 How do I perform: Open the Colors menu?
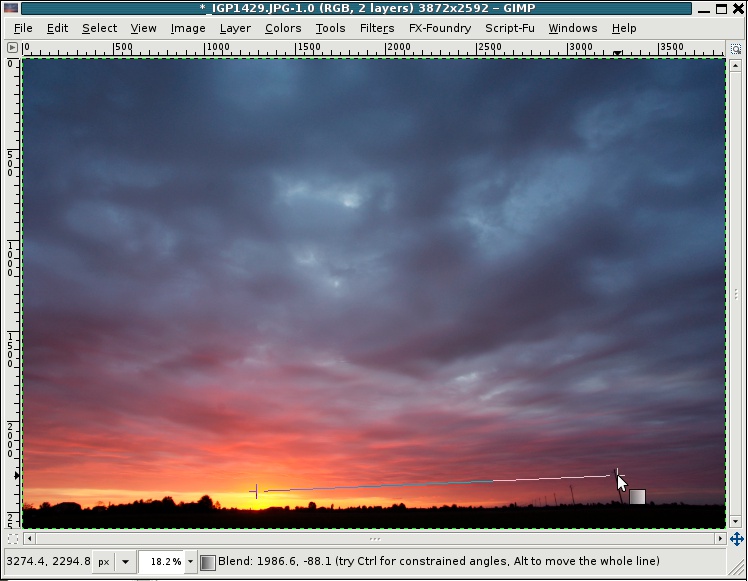pyautogui.click(x=283, y=28)
